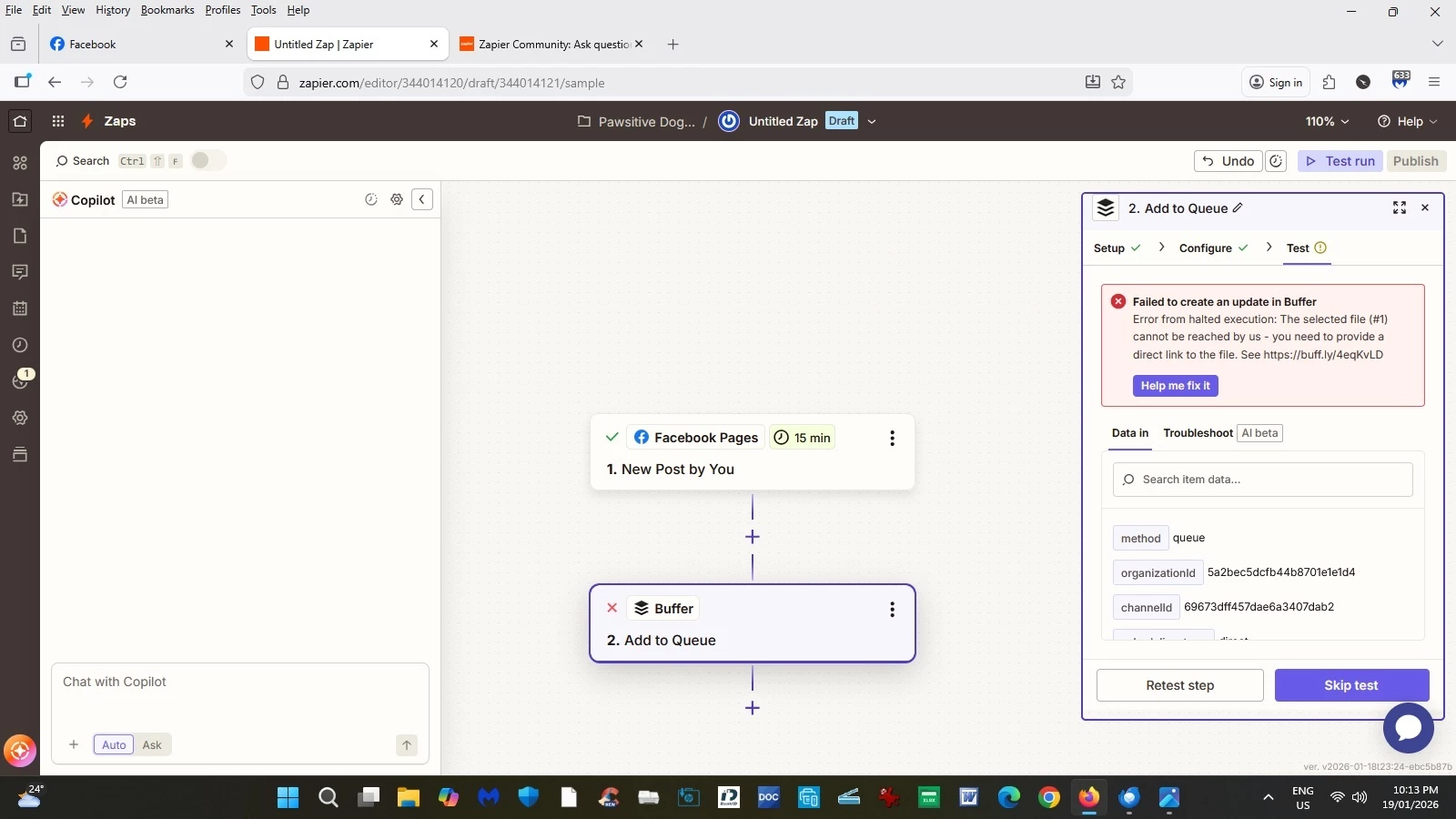Open the Tools menu
The width and height of the screenshot is (1456, 819).
pyautogui.click(x=264, y=10)
